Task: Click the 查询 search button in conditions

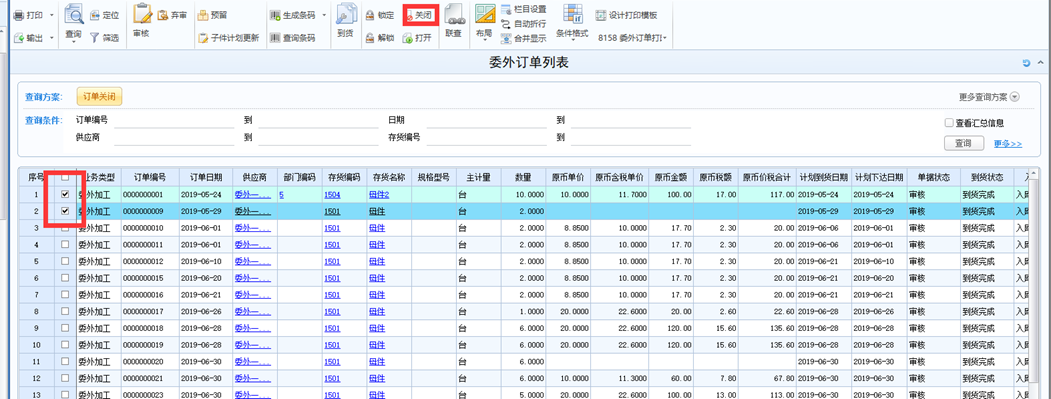Action: coord(964,144)
